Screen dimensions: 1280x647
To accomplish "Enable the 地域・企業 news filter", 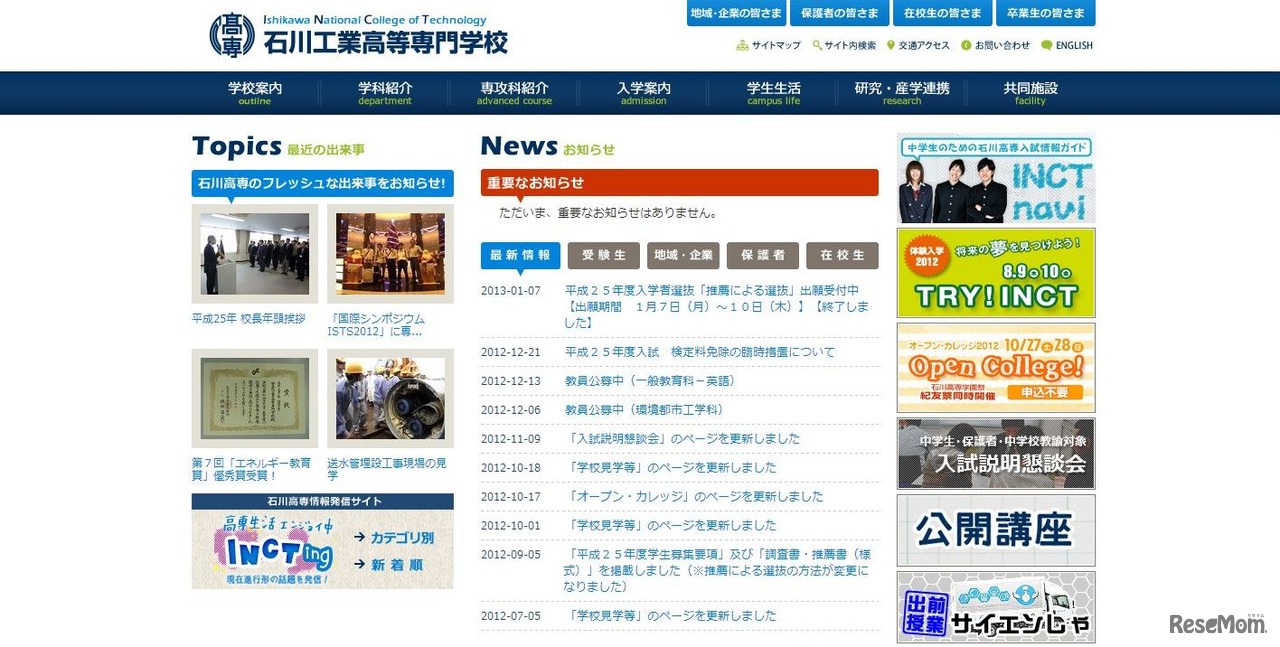I will pos(683,255).
